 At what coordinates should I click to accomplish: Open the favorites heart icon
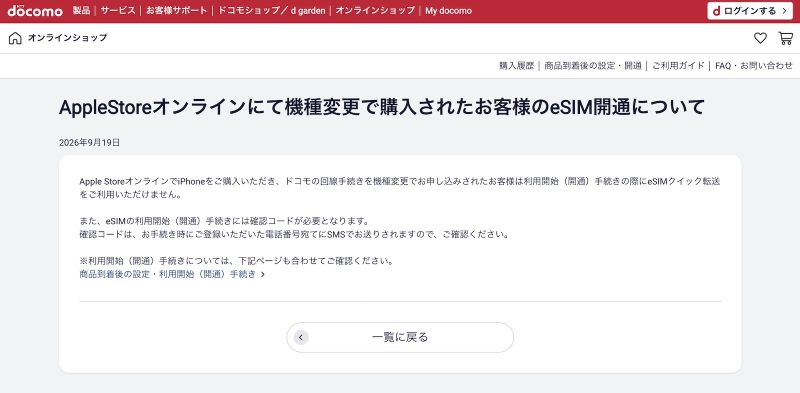pyautogui.click(x=760, y=38)
